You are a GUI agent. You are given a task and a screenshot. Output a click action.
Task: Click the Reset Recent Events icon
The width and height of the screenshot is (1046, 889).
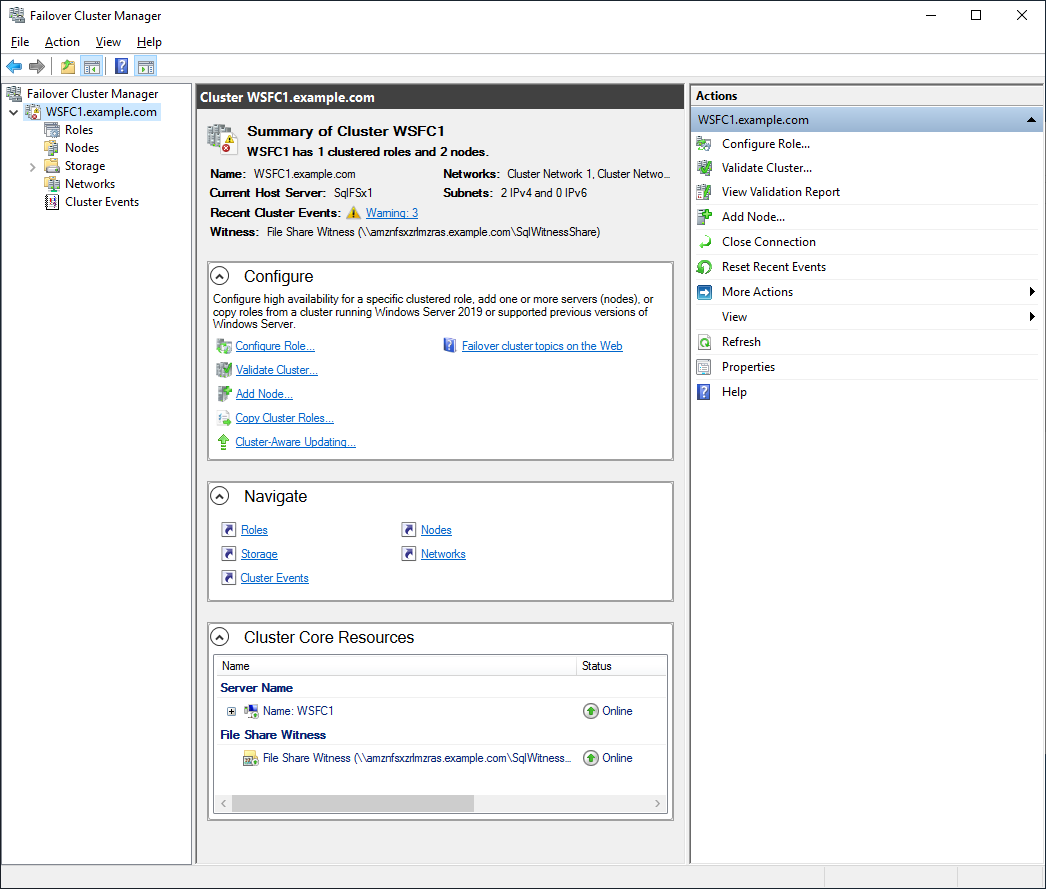click(x=704, y=267)
